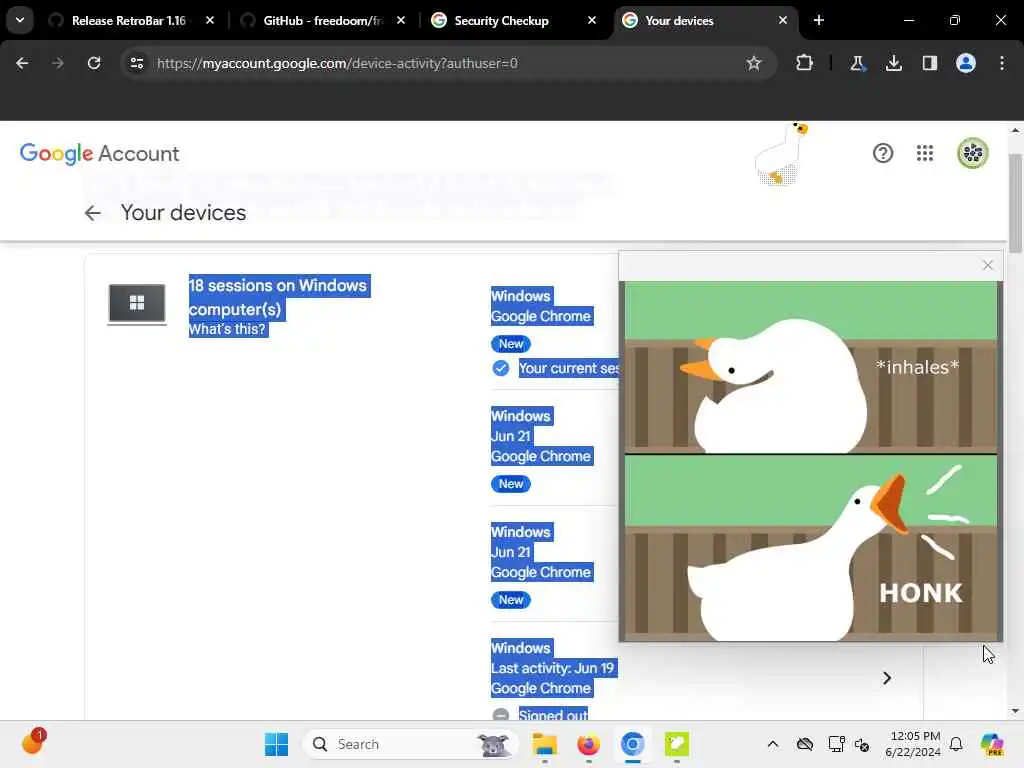
Task: Switch to GitHub freedoom tab
Action: point(323,21)
